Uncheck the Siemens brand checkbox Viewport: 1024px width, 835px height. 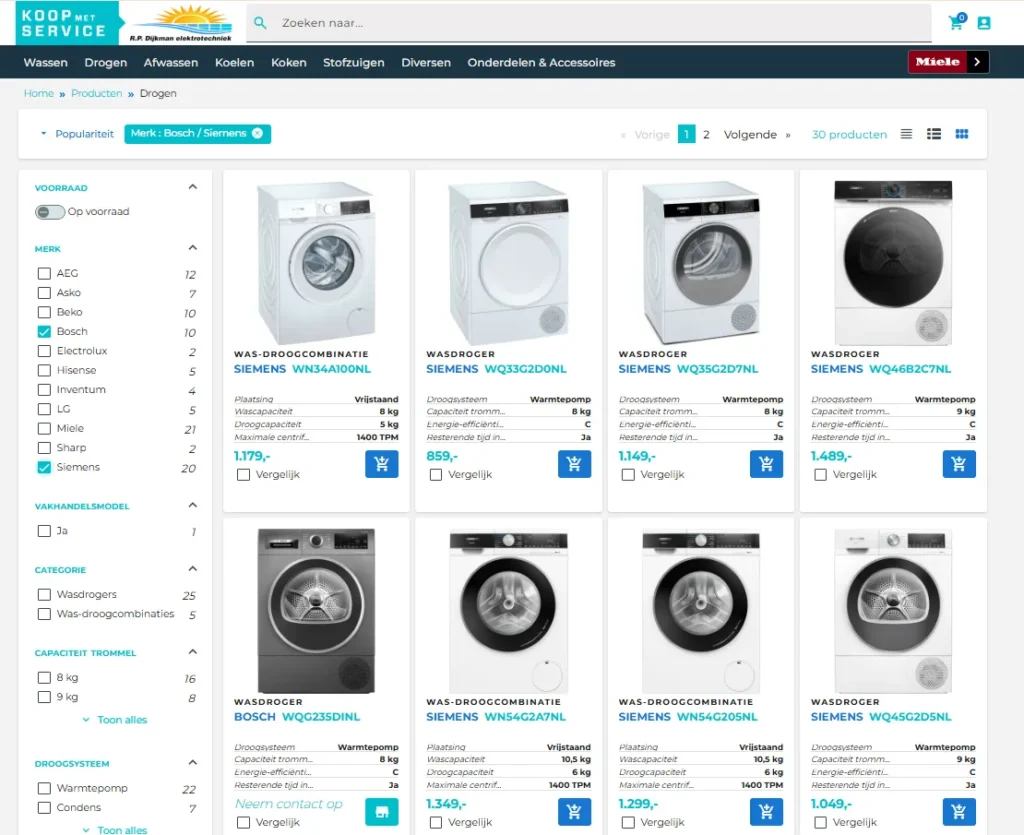(44, 467)
